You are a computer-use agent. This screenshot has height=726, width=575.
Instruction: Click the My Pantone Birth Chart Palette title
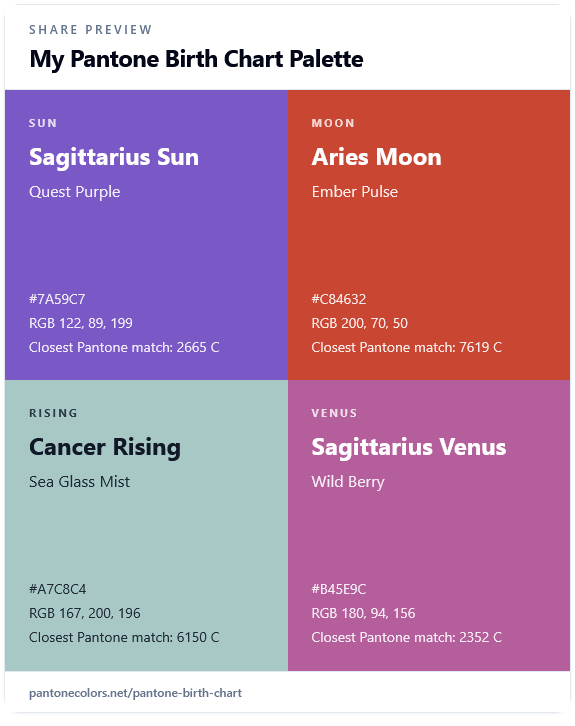click(196, 59)
